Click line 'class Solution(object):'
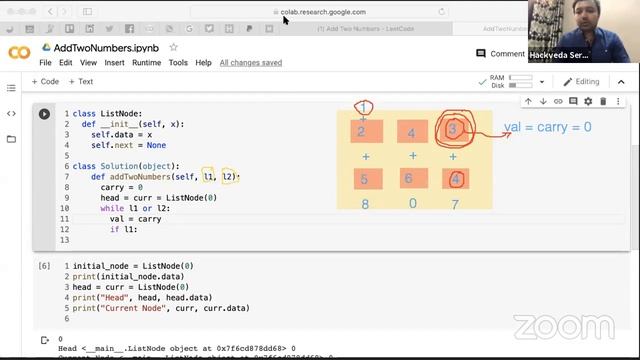 (x=126, y=166)
